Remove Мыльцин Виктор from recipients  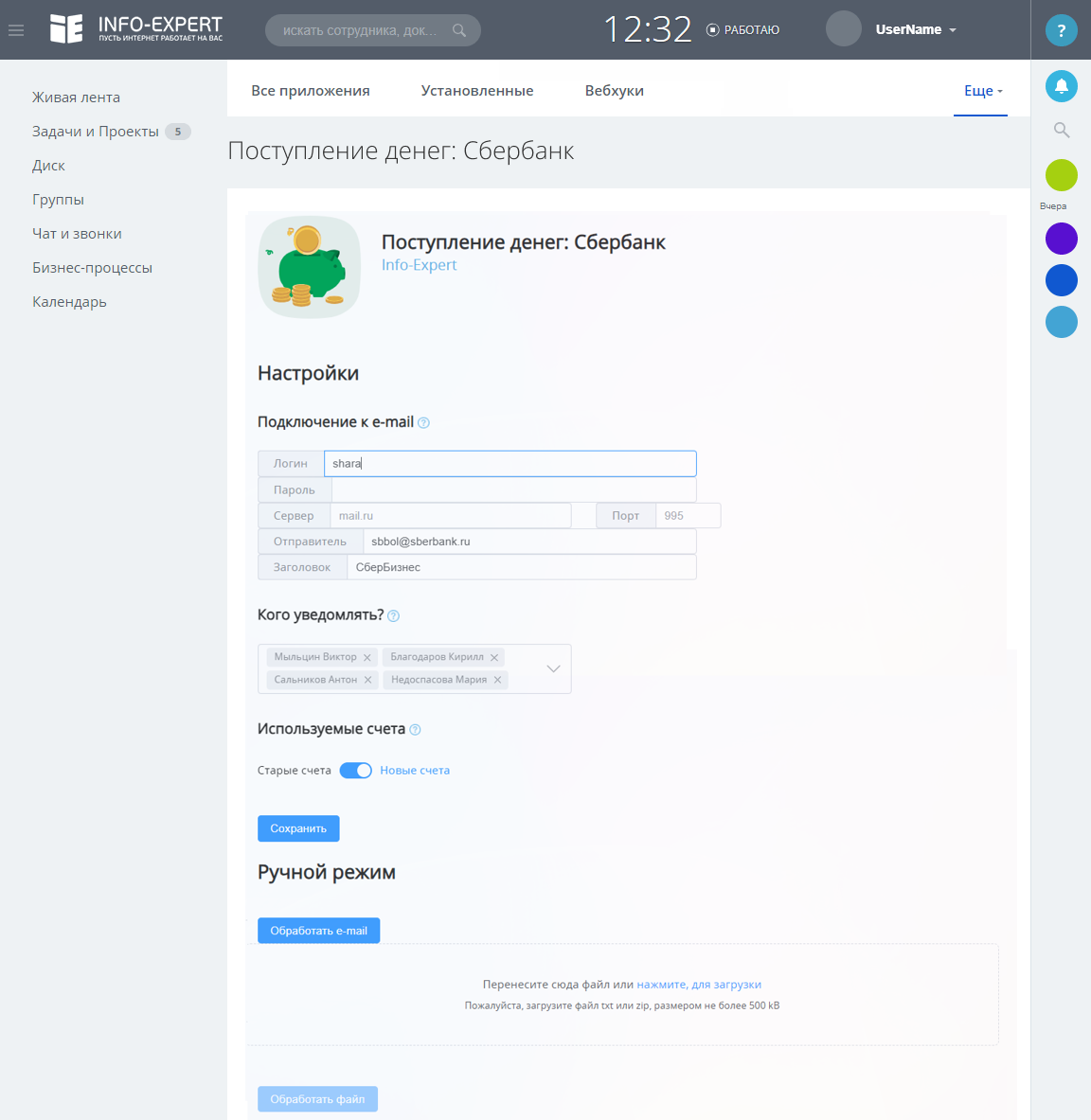pyautogui.click(x=367, y=657)
